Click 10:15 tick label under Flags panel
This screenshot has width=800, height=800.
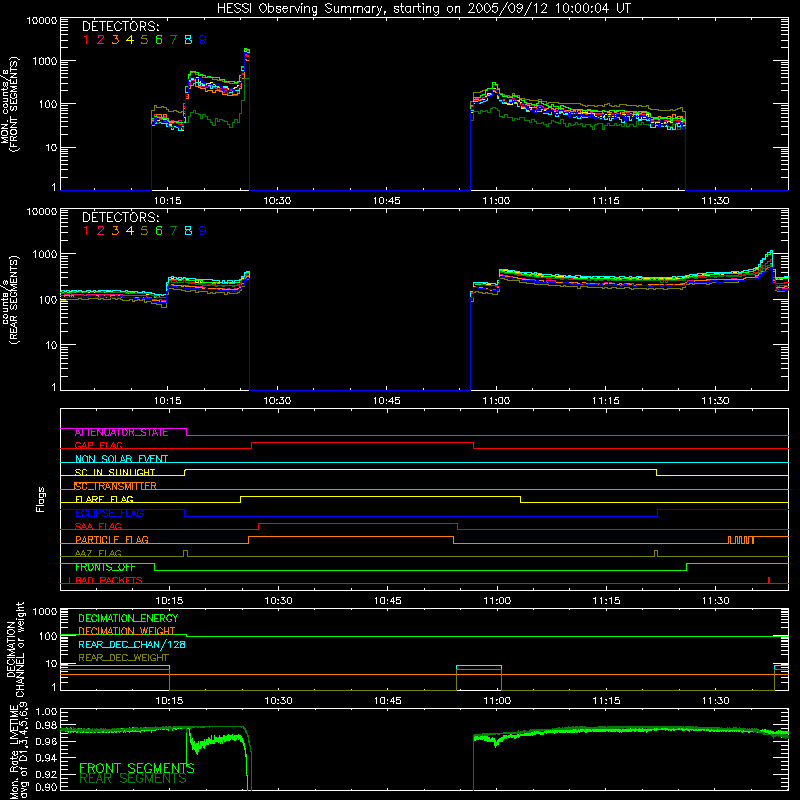[169, 601]
